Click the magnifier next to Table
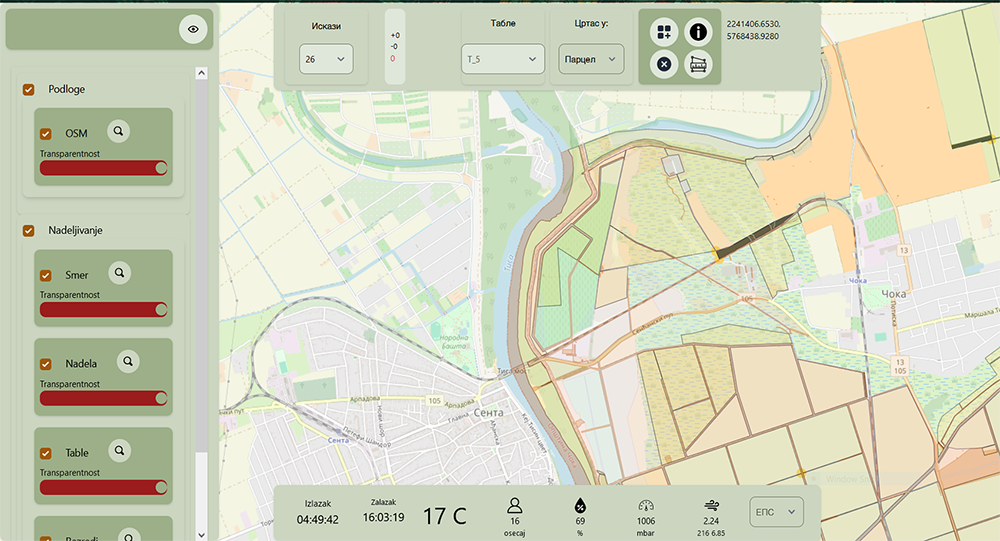Viewport: 1000px width, 541px height. (119, 450)
